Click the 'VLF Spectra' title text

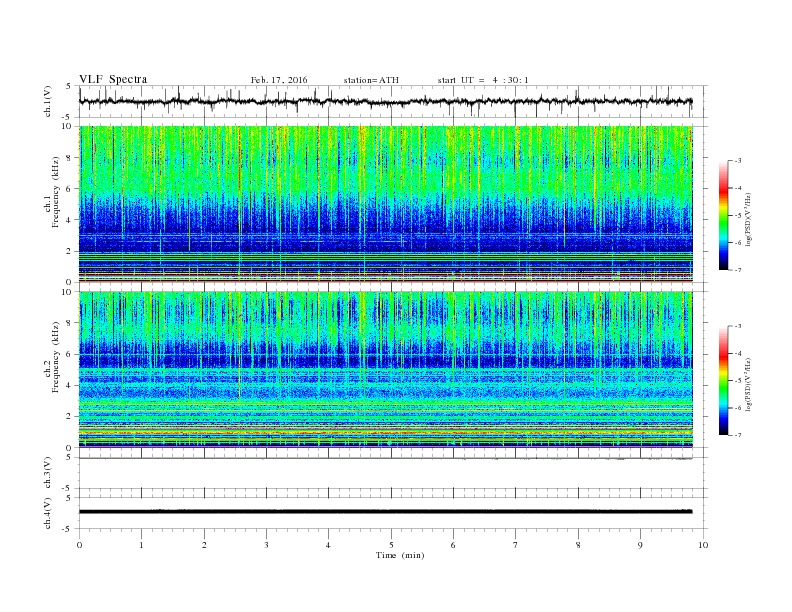[113, 79]
